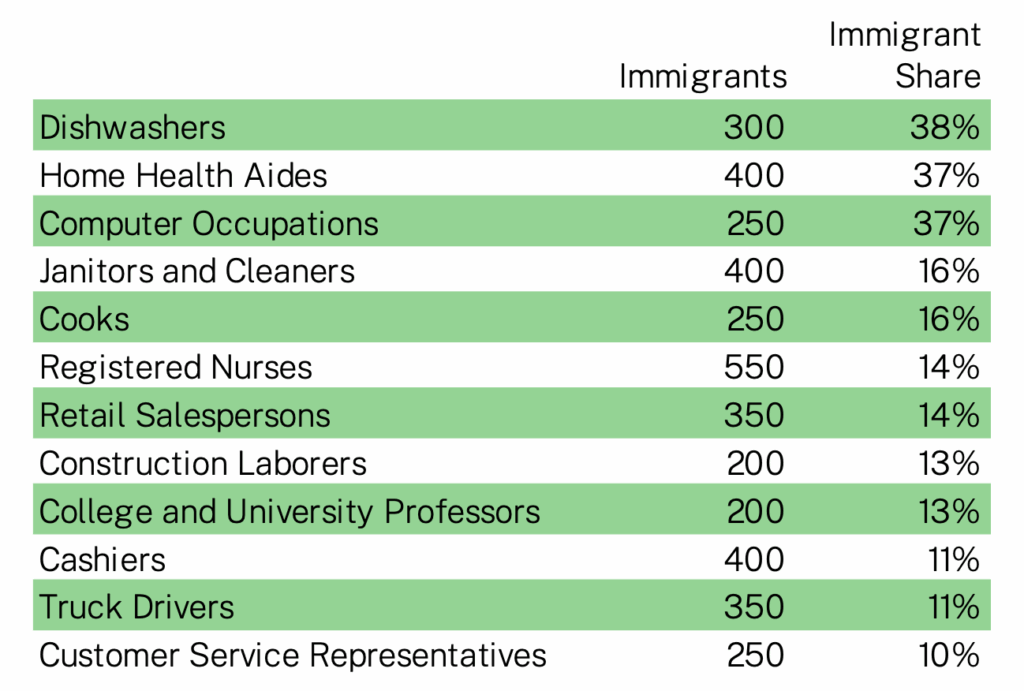Click the Truck Drivers row label
This screenshot has width=1024, height=691.
tap(137, 607)
